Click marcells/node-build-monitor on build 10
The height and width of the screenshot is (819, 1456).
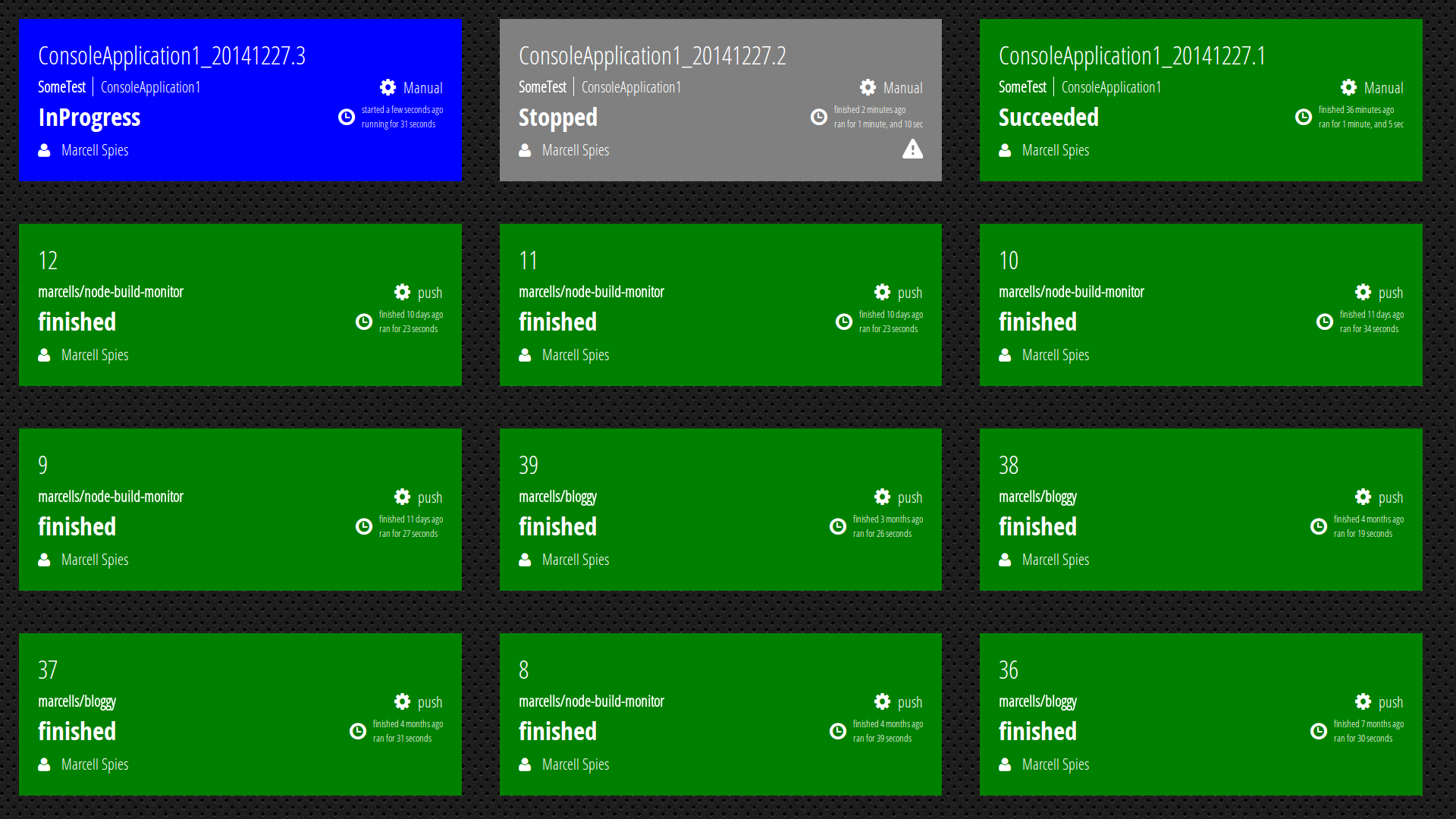[1071, 292]
